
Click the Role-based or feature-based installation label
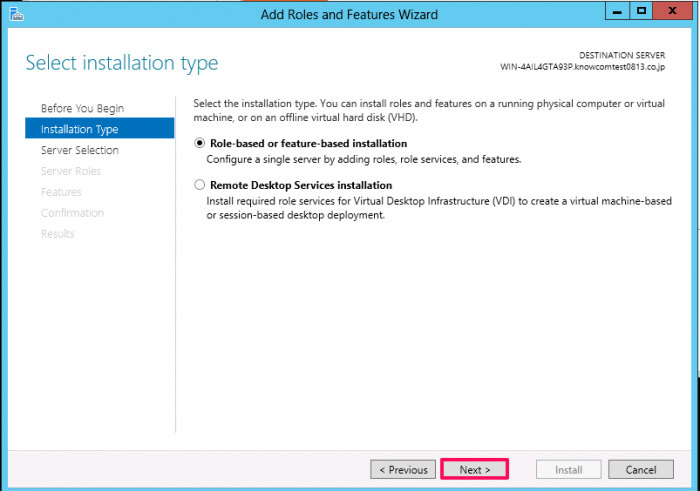pyautogui.click(x=308, y=143)
